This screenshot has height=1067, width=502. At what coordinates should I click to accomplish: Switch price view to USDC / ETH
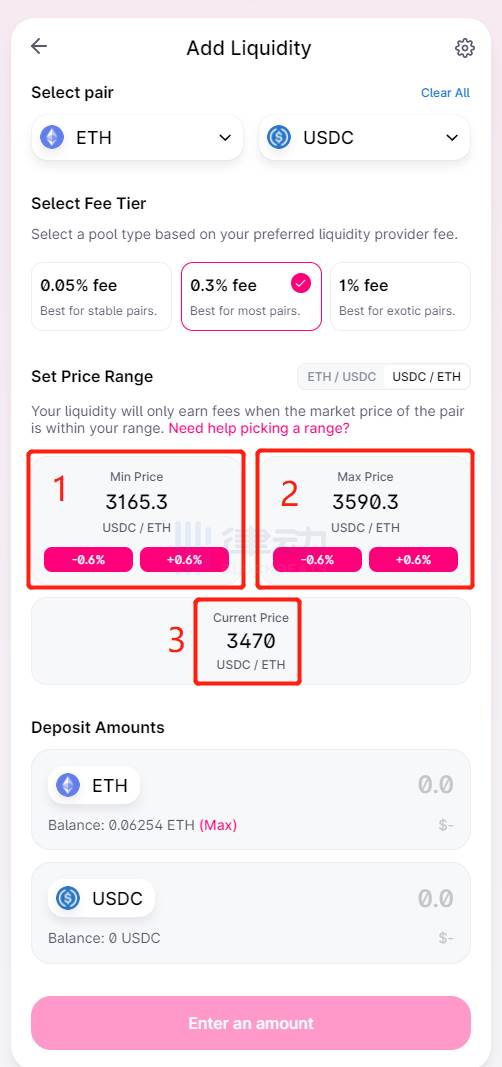click(x=426, y=376)
